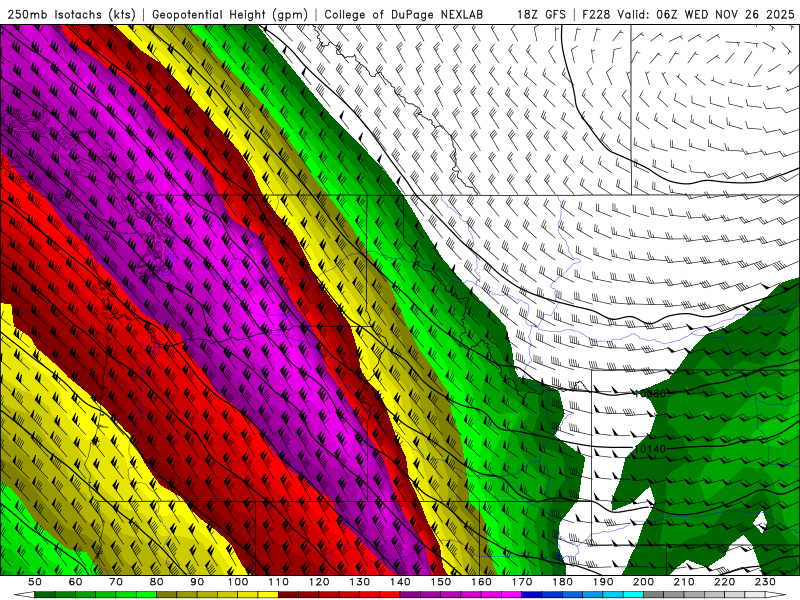Click the 90 value on the color scale

pyautogui.click(x=197, y=582)
